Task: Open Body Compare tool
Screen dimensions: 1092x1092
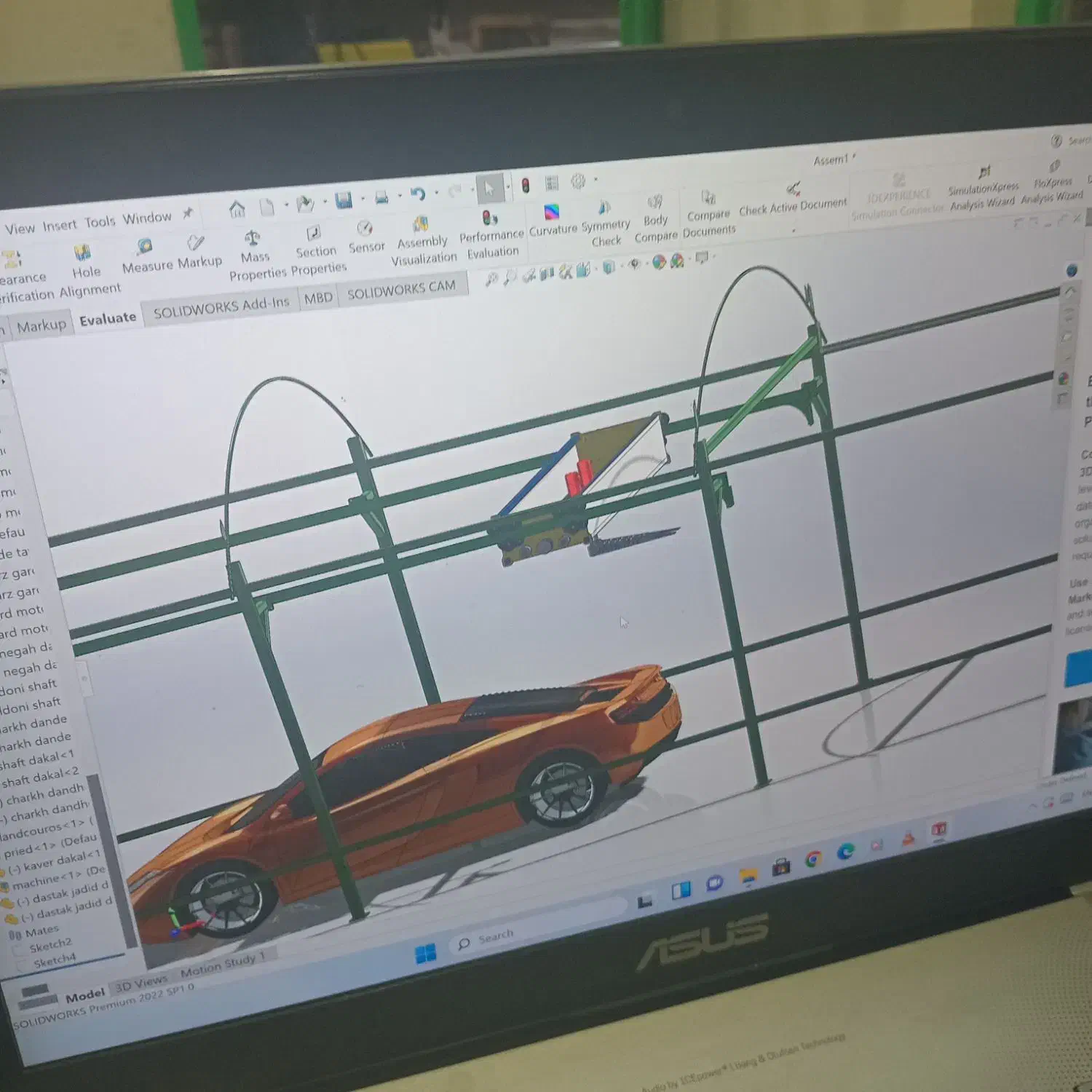Action: point(655,218)
